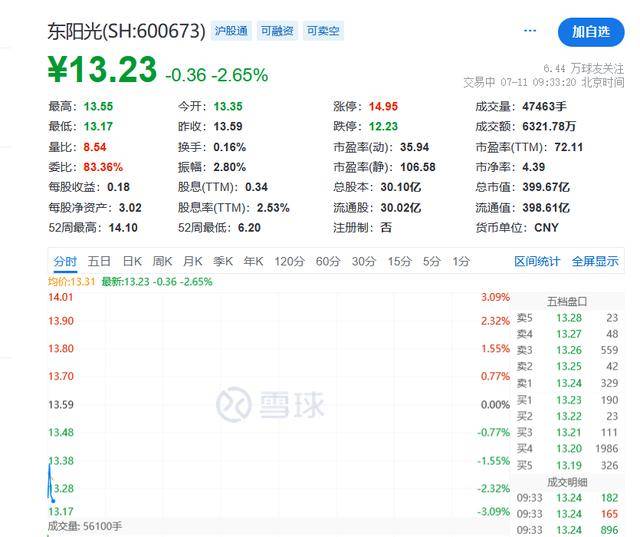Click the 可融资 tag
Image resolution: width=640 pixels, height=537 pixels.
click(x=277, y=31)
